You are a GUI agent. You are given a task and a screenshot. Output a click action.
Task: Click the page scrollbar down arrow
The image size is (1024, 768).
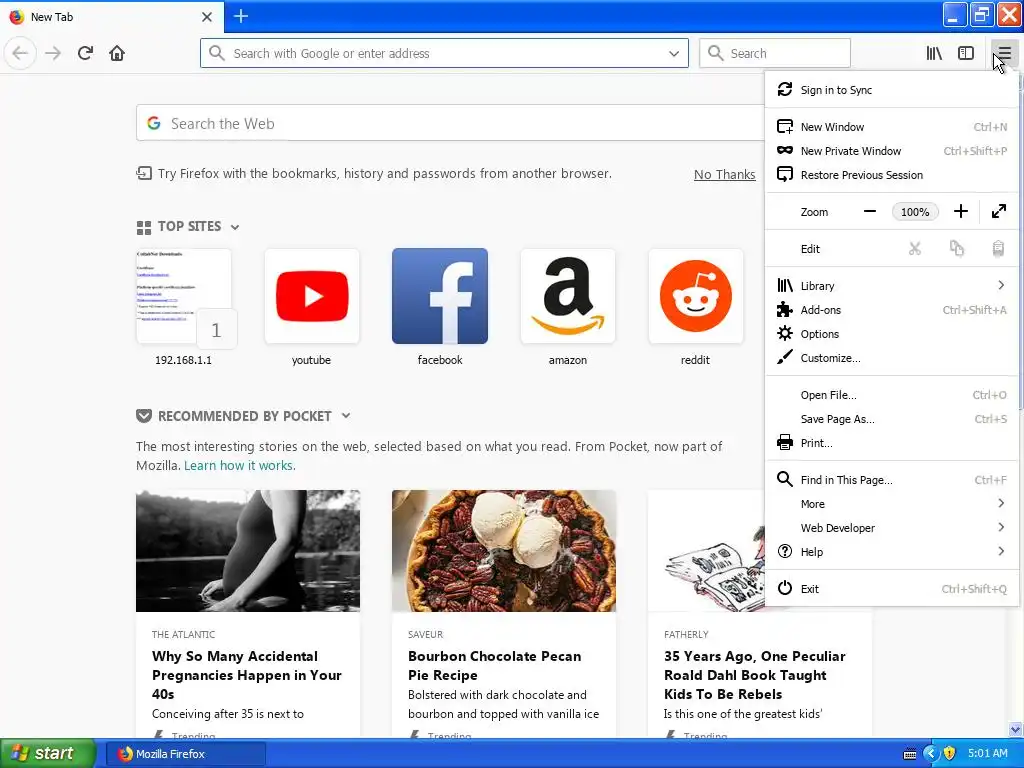pyautogui.click(x=1016, y=729)
